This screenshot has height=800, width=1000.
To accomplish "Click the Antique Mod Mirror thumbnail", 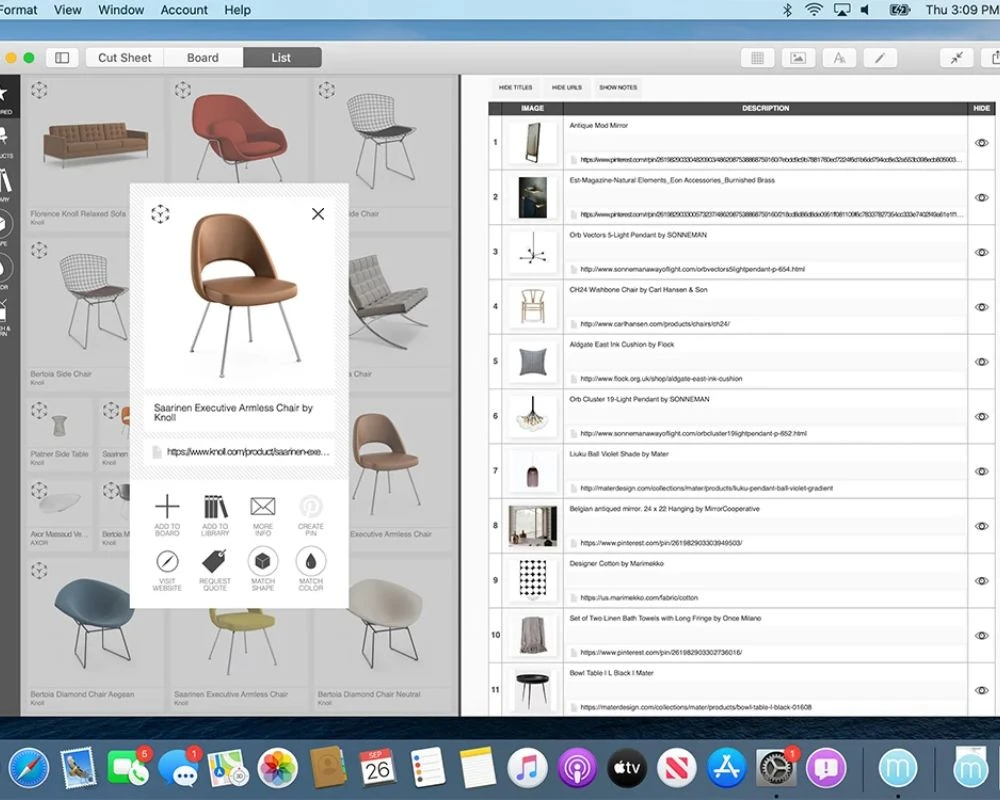I will [x=533, y=142].
